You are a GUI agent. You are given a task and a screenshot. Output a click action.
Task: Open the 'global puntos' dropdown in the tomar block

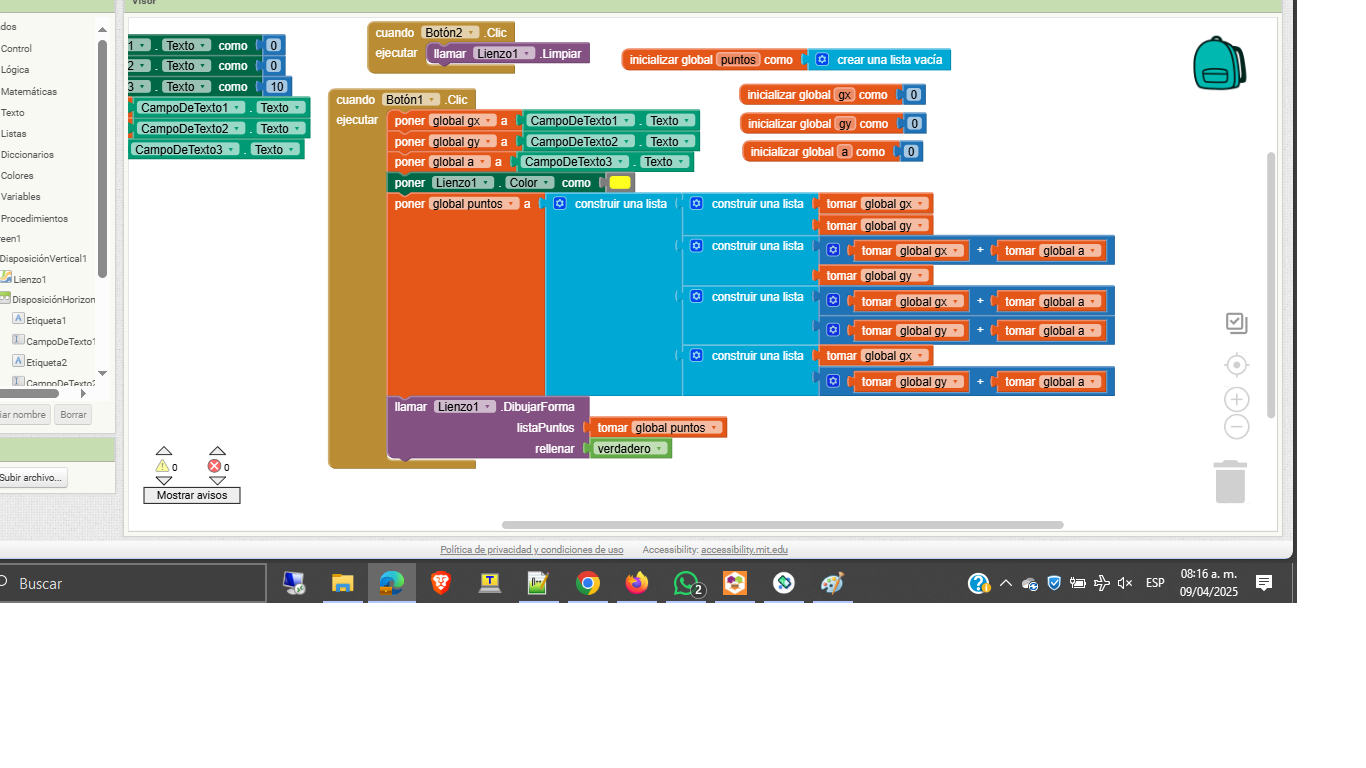(714, 428)
